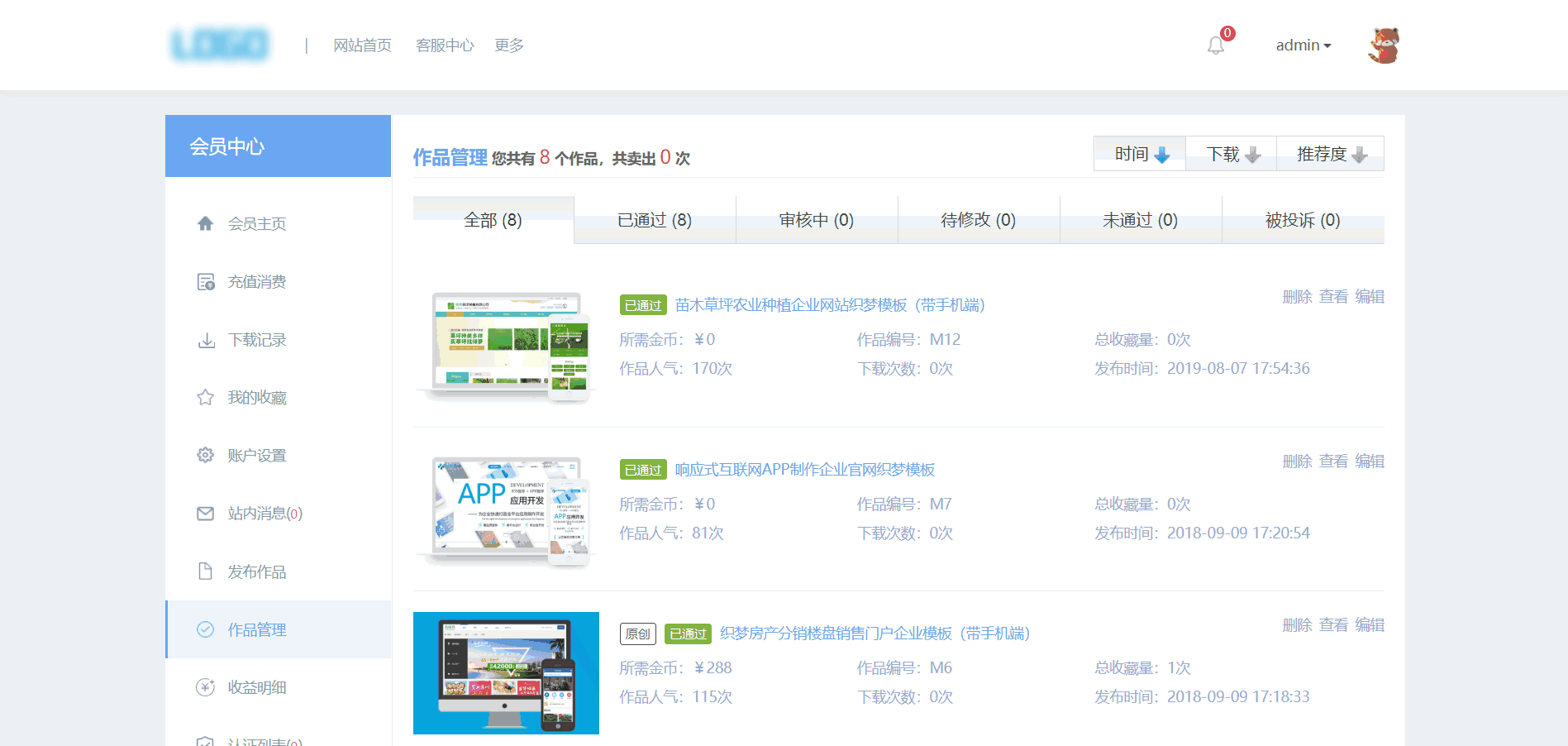Open the 苗木草坪 template thumbnail
Viewport: 1568px width, 746px height.
506,346
